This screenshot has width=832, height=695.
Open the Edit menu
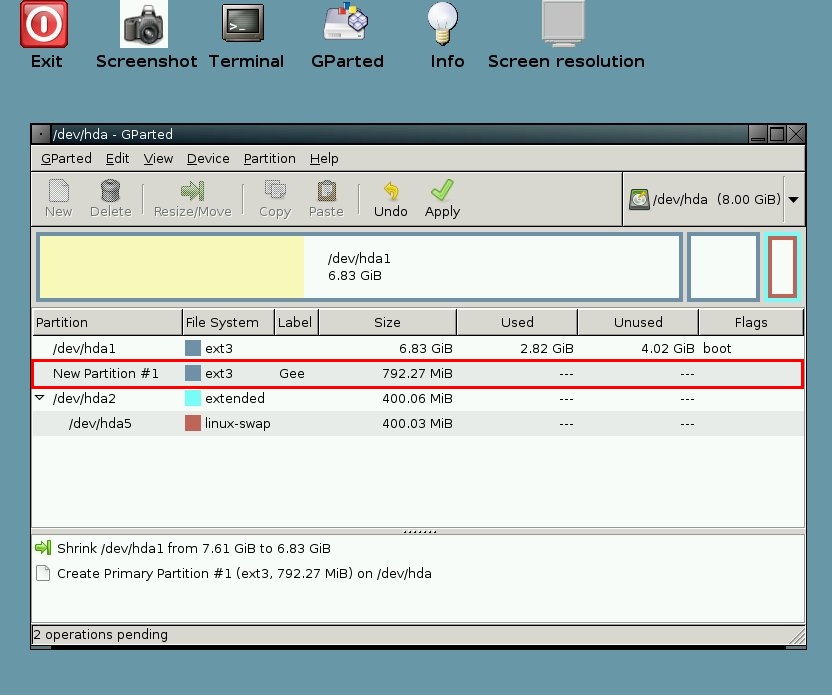click(117, 159)
